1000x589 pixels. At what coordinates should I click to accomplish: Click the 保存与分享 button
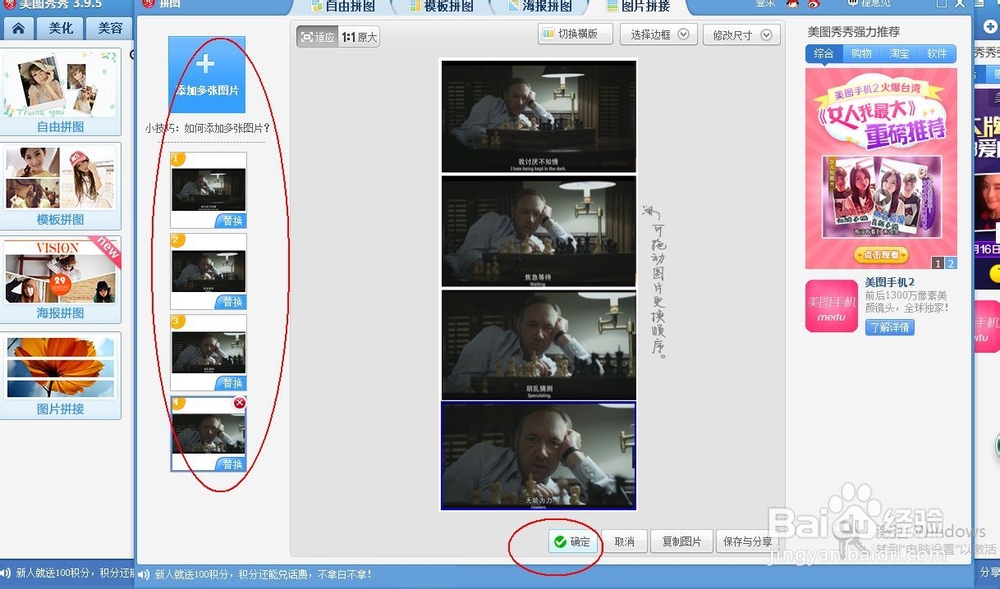(747, 541)
